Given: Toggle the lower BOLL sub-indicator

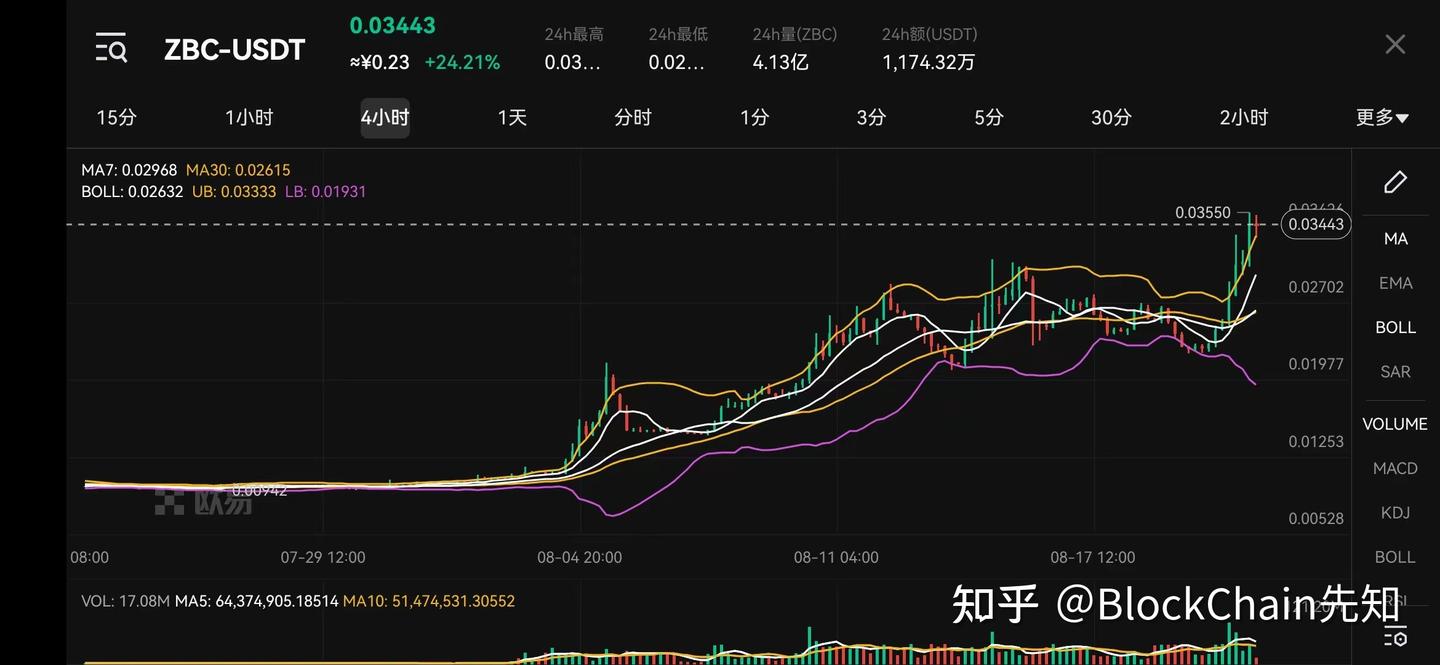Looking at the screenshot, I should 1395,556.
